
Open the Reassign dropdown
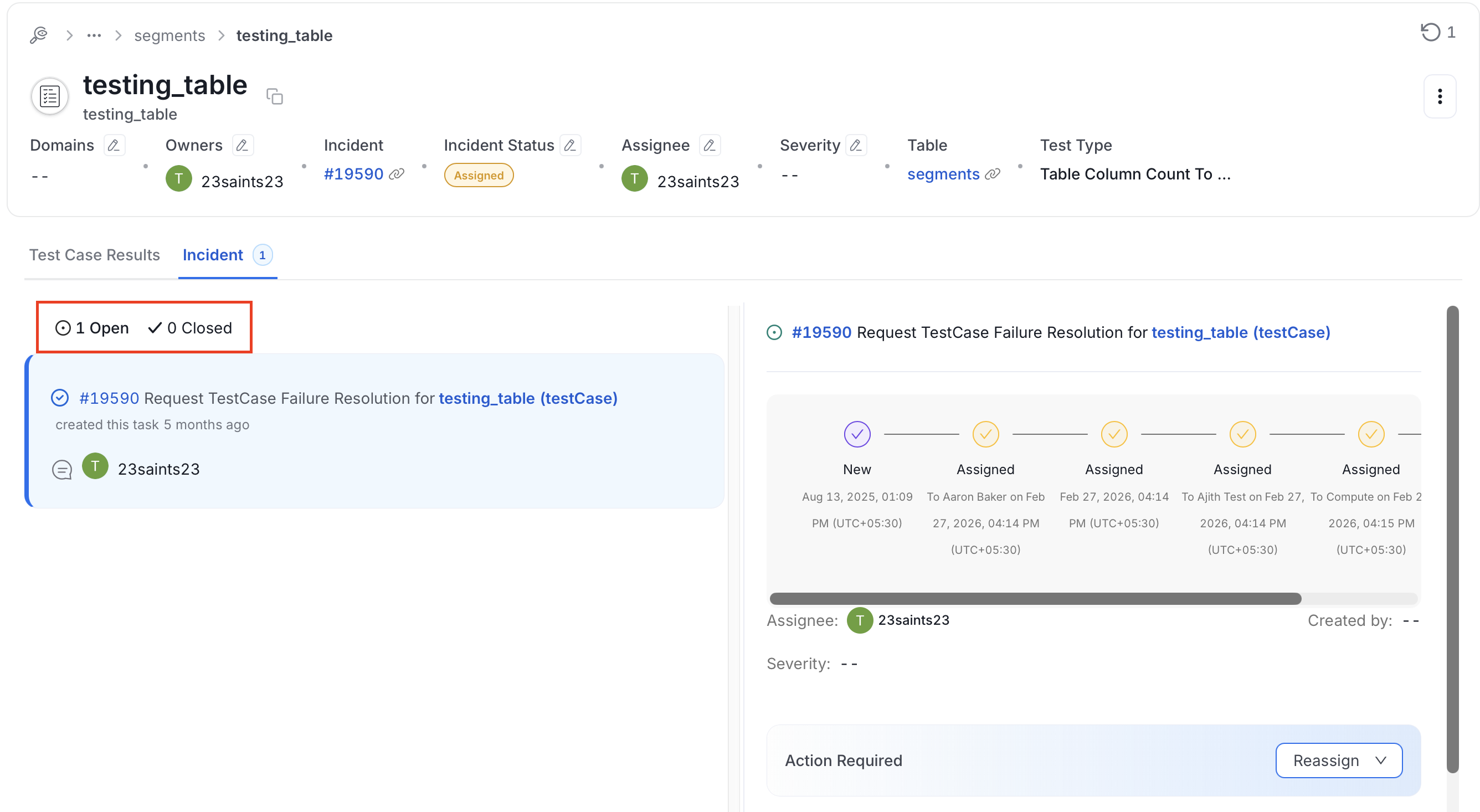(1339, 761)
